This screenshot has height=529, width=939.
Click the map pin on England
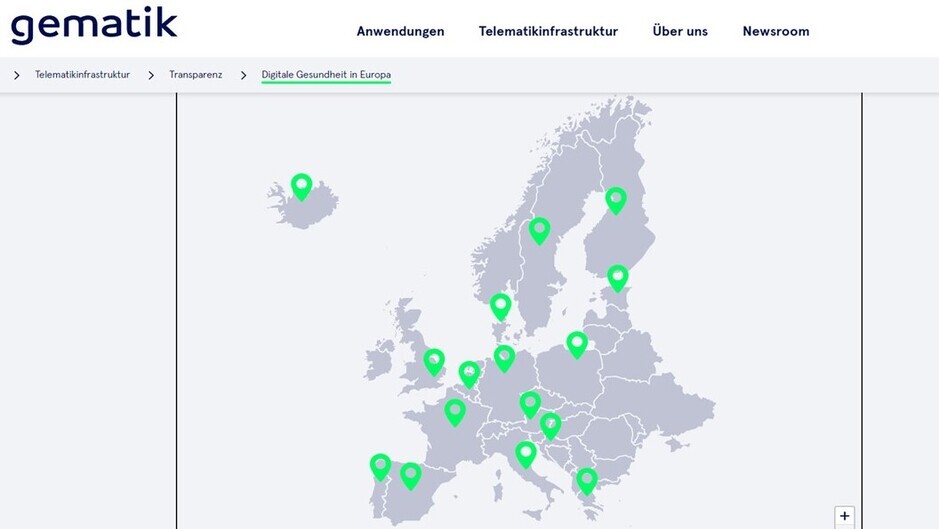(x=434, y=362)
